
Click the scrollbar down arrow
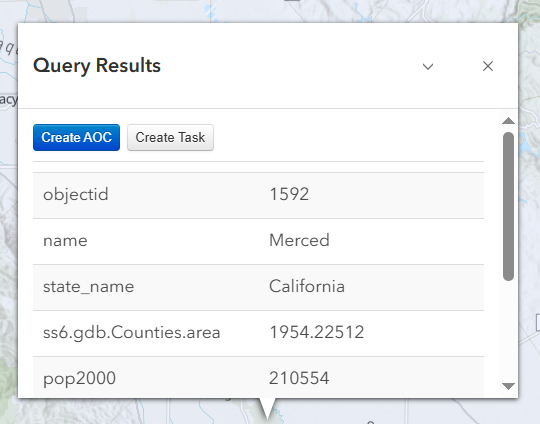point(508,386)
